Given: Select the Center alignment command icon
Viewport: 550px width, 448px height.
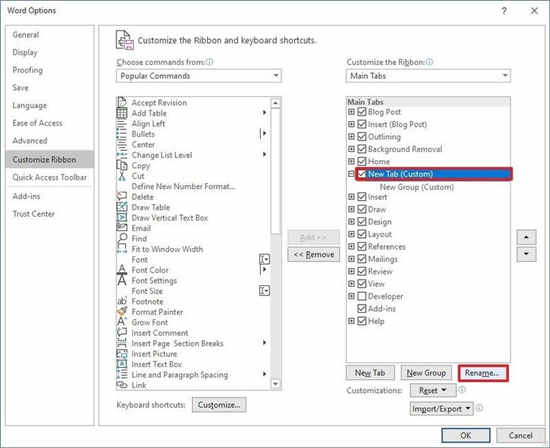Looking at the screenshot, I should 122,144.
